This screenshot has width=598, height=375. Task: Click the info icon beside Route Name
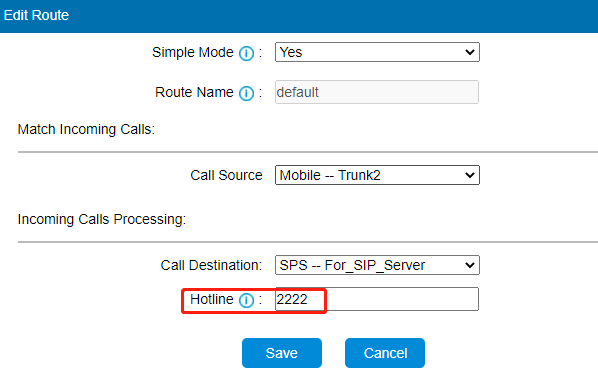tap(246, 93)
